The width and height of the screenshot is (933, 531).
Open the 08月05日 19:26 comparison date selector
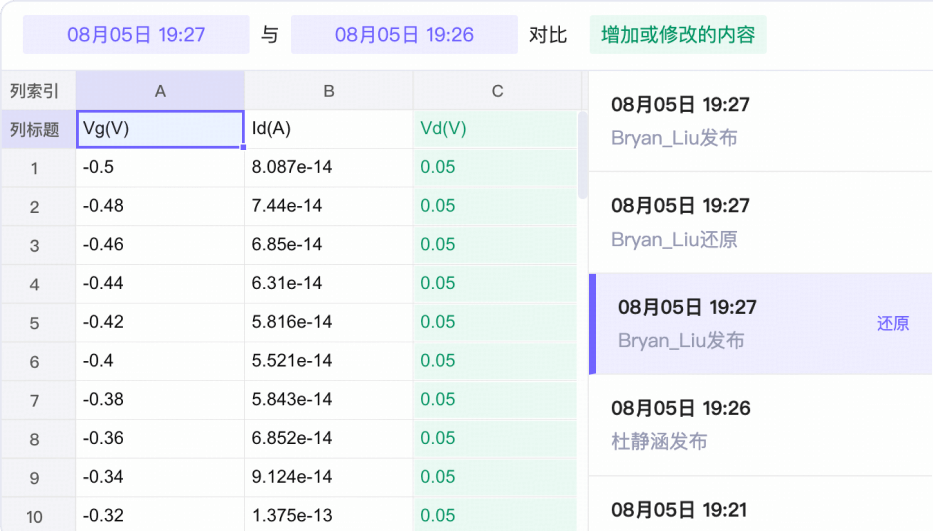coord(404,35)
